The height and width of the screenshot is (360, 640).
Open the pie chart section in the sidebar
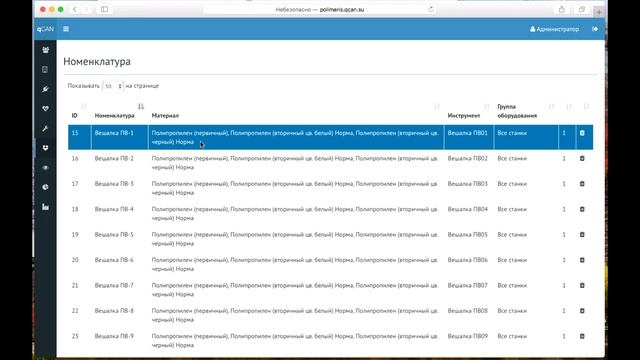(45, 187)
